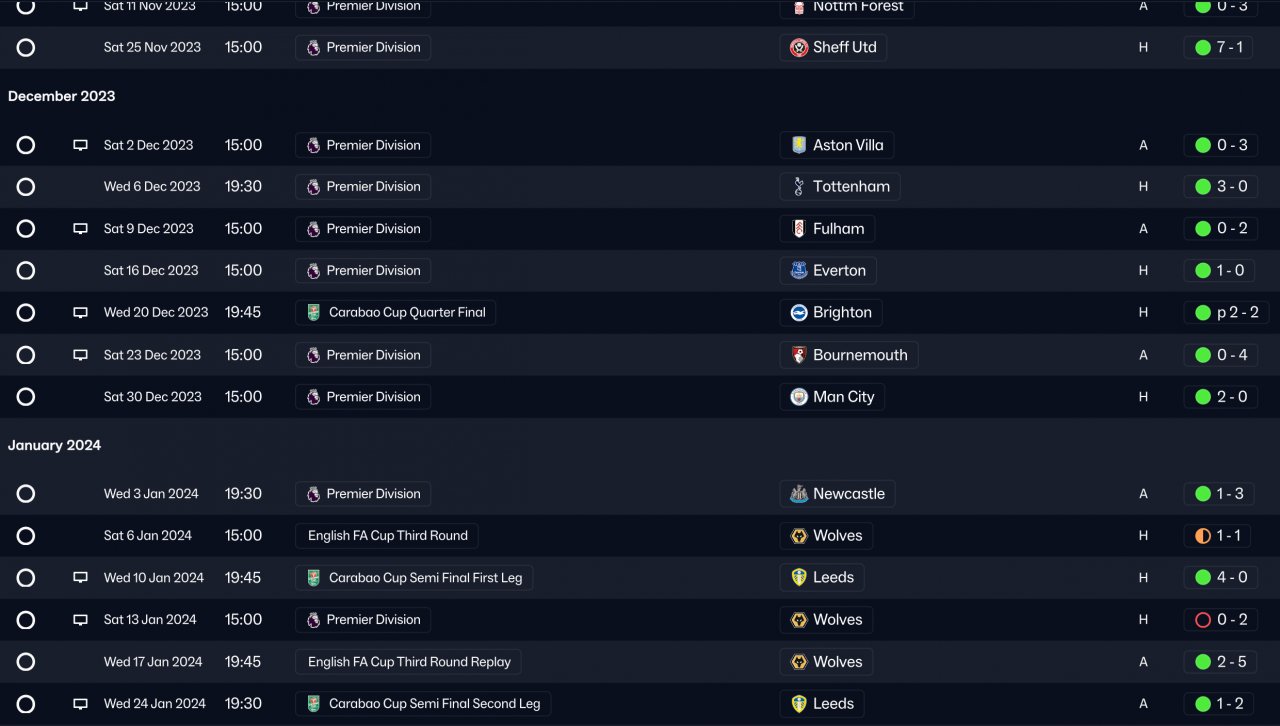Select radio circle for Man City fixture
This screenshot has width=1280, height=726.
point(26,397)
